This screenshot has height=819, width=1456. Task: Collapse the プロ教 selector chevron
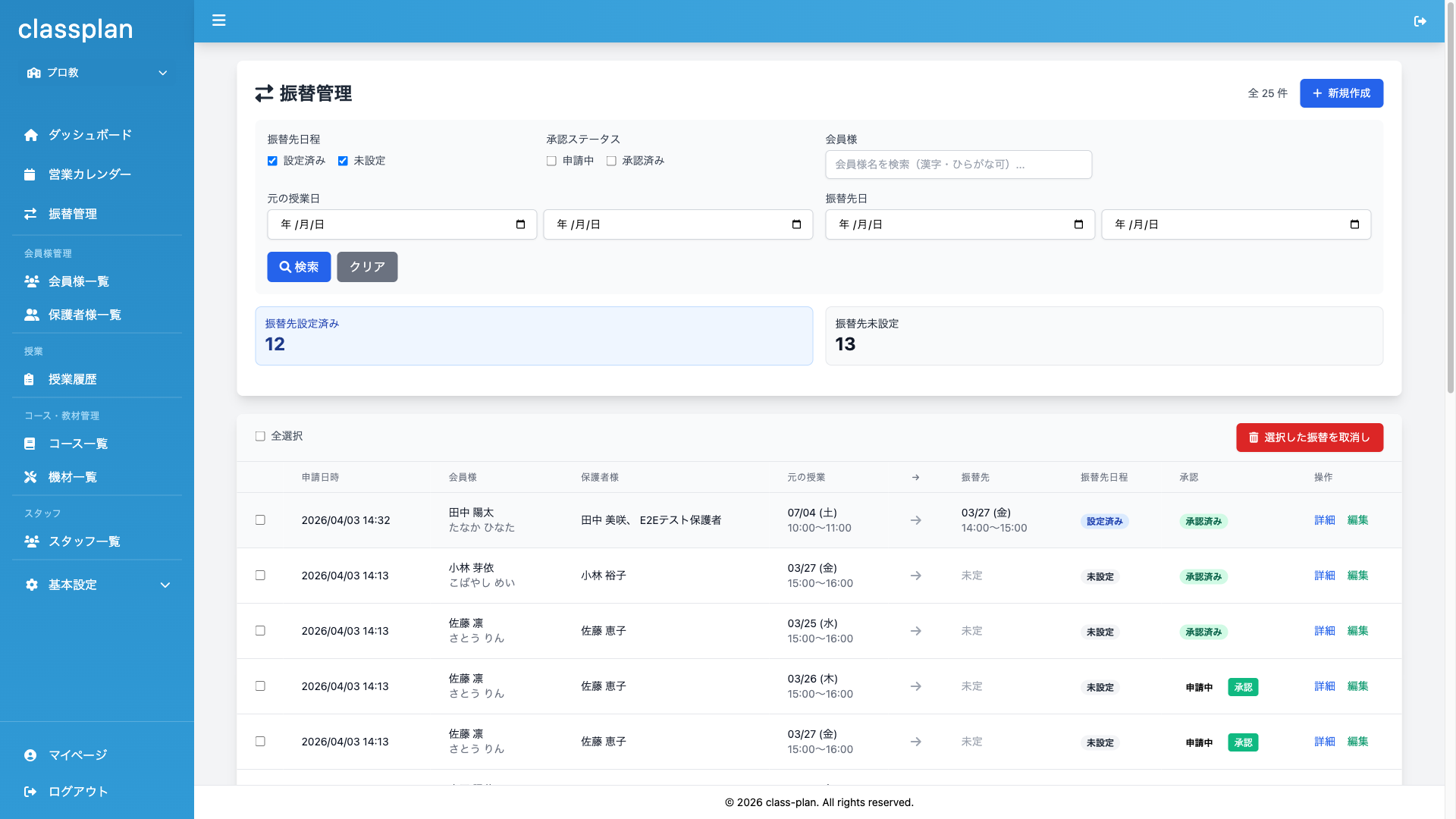pyautogui.click(x=162, y=73)
